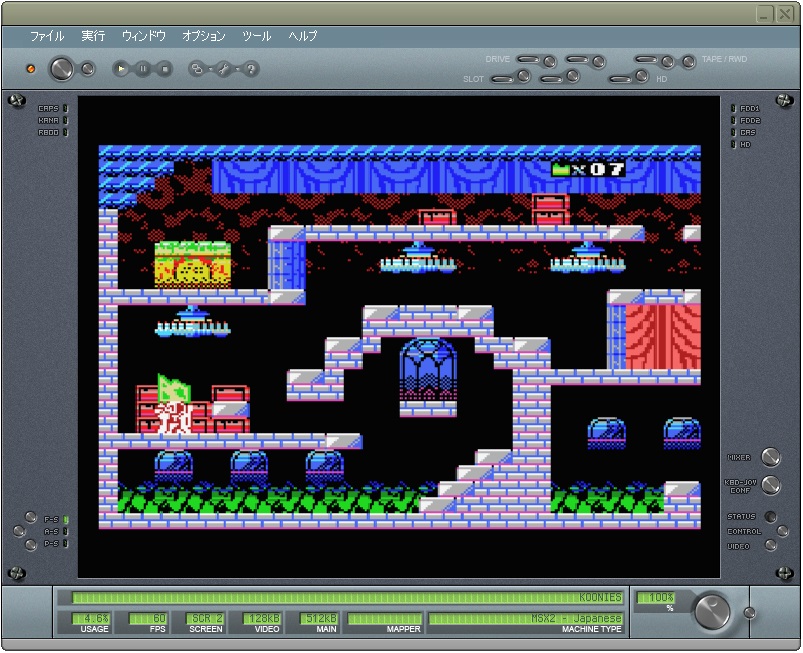
Task: Click the CAS activity LED
Action: click(733, 132)
